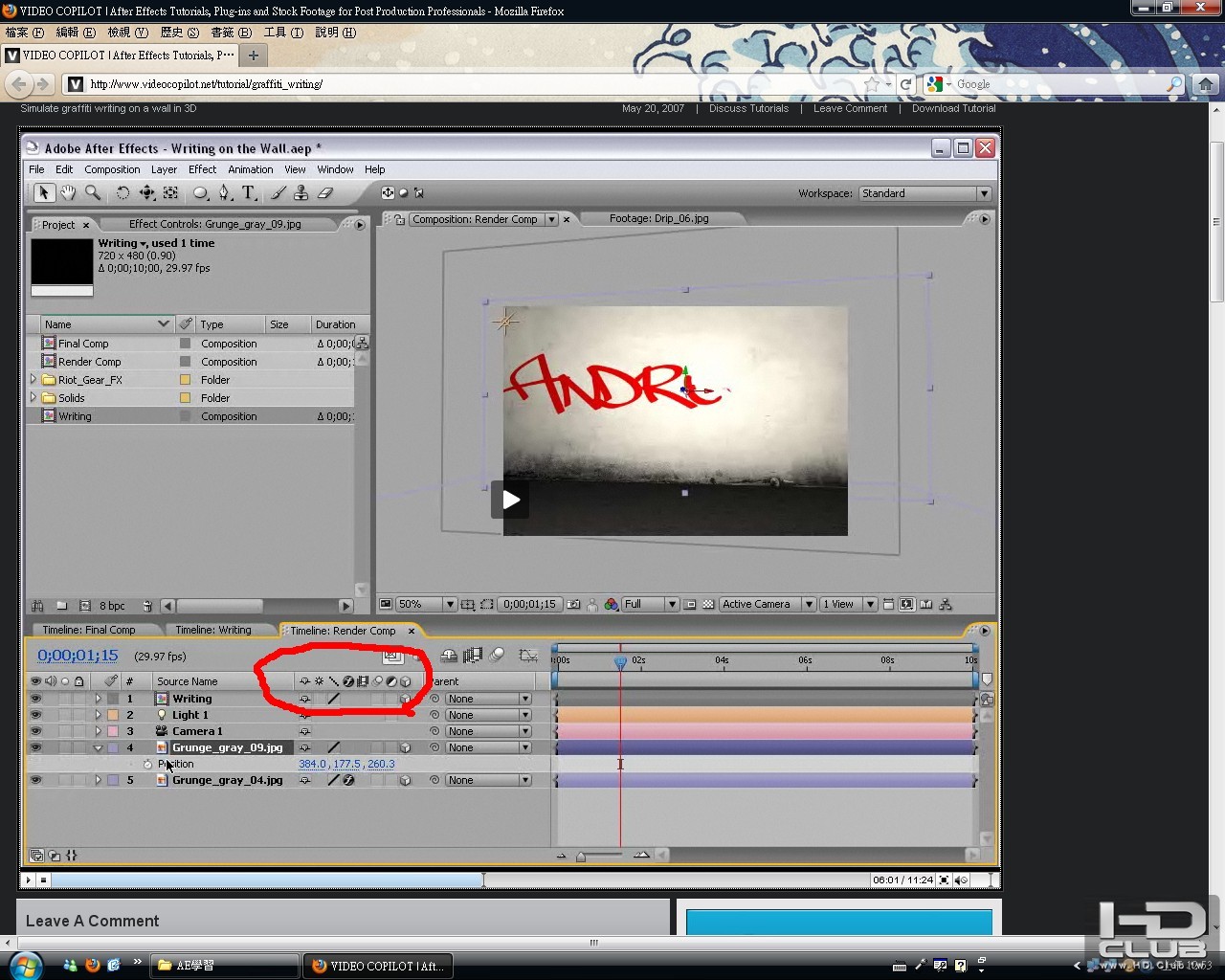Open the After Effects Animation menu

[251, 169]
